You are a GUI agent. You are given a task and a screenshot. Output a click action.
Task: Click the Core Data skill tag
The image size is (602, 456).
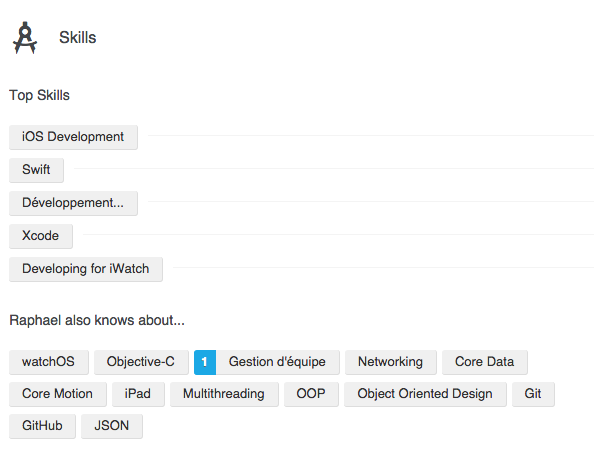pos(485,362)
